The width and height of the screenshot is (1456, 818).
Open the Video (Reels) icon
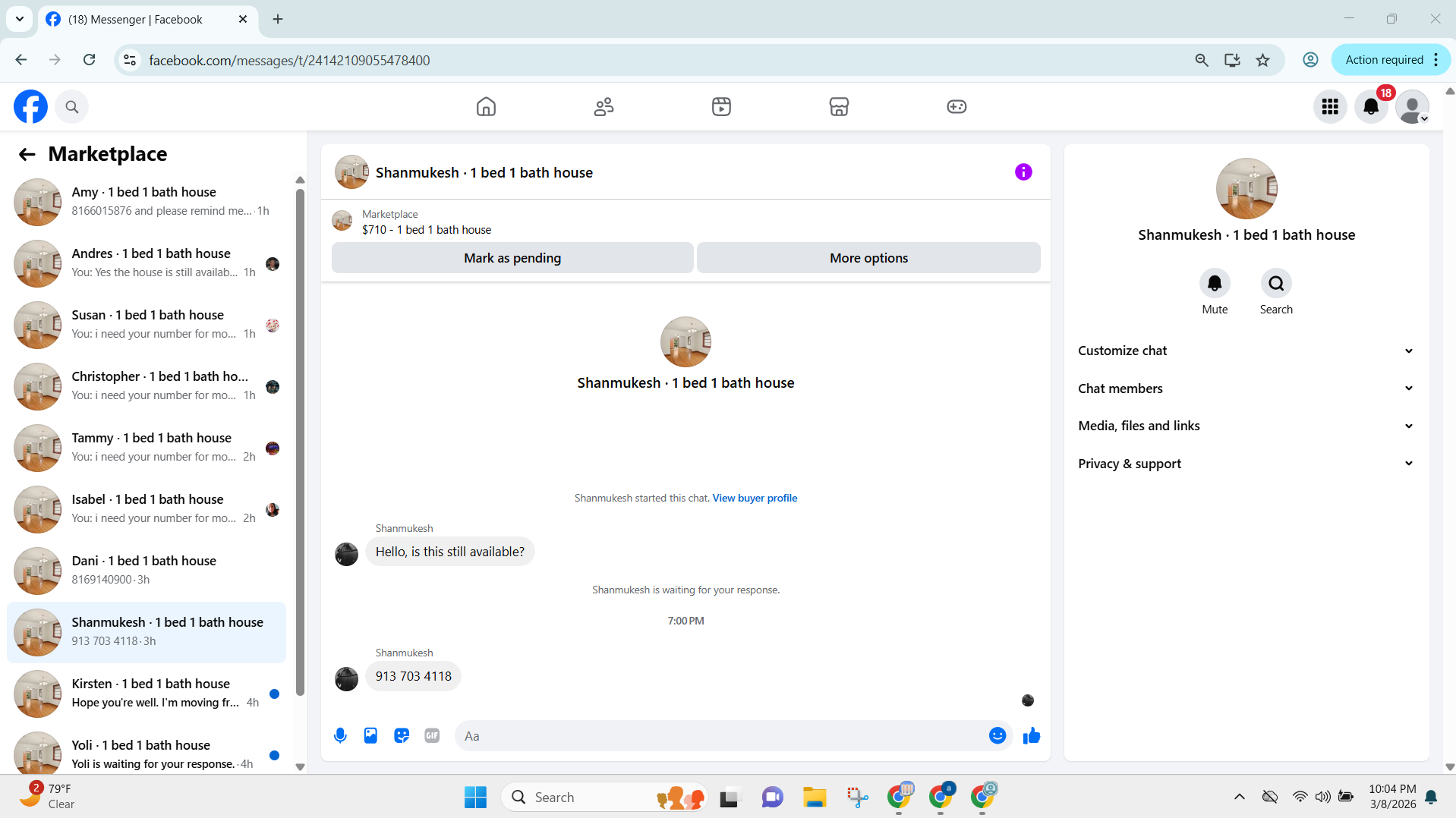(721, 107)
